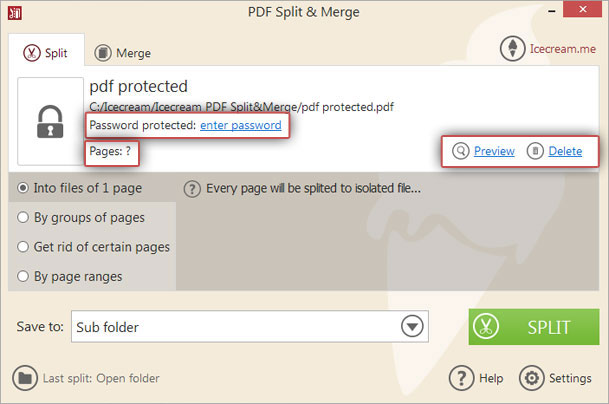Open the Preview link

tap(494, 151)
